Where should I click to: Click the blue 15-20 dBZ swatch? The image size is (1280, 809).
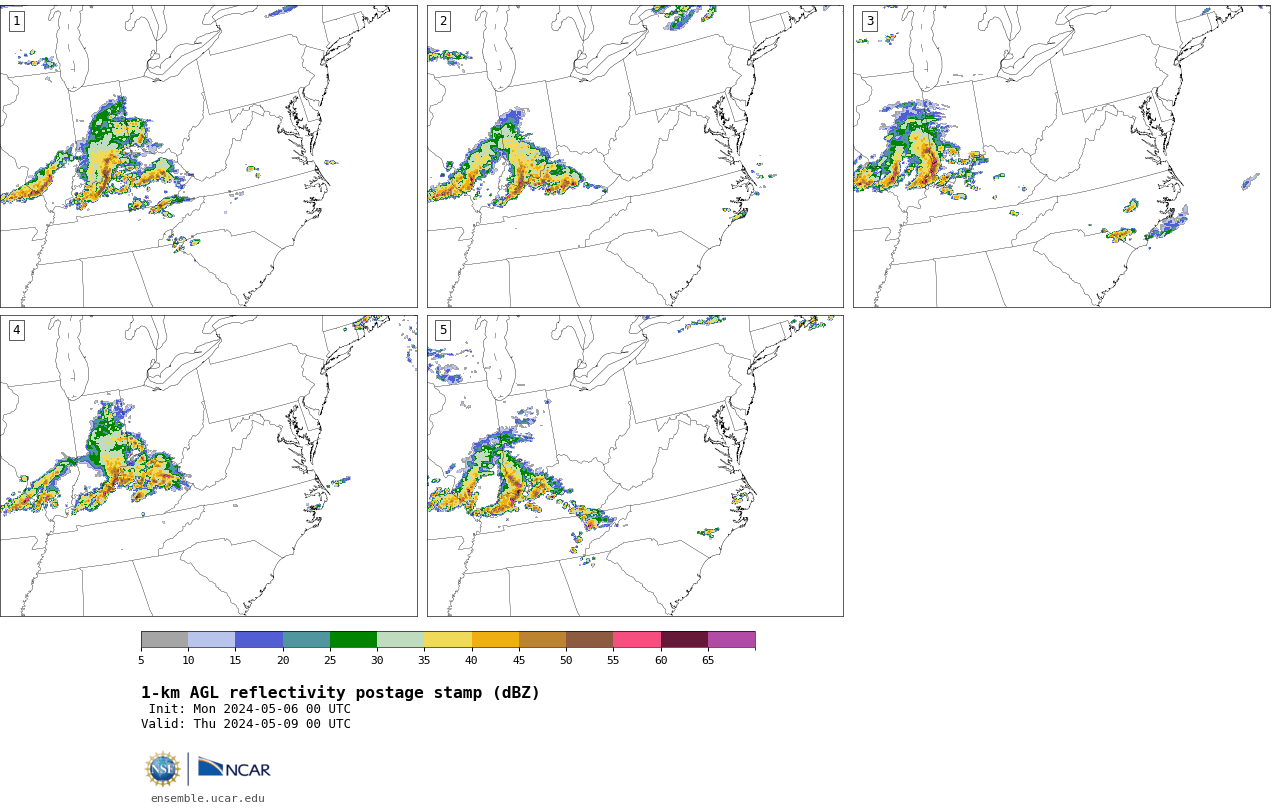tap(259, 640)
